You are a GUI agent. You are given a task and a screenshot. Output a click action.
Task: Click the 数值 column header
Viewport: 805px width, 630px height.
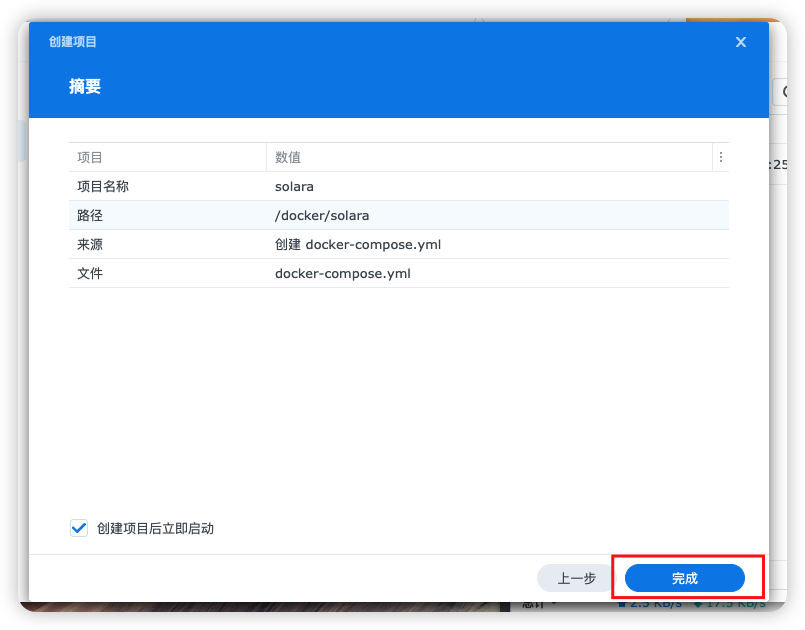tap(288, 157)
